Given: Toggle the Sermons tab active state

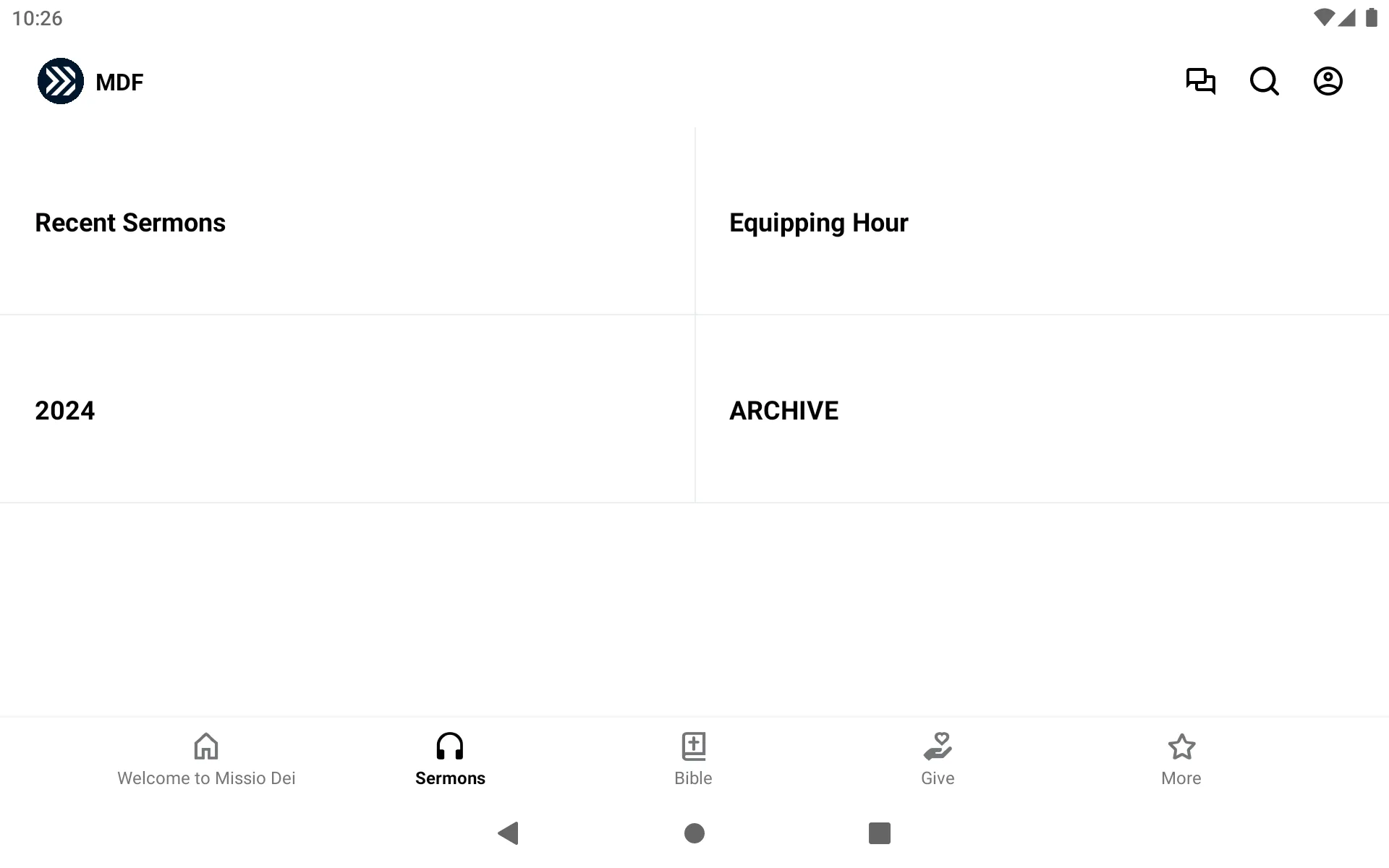Looking at the screenshot, I should (450, 758).
